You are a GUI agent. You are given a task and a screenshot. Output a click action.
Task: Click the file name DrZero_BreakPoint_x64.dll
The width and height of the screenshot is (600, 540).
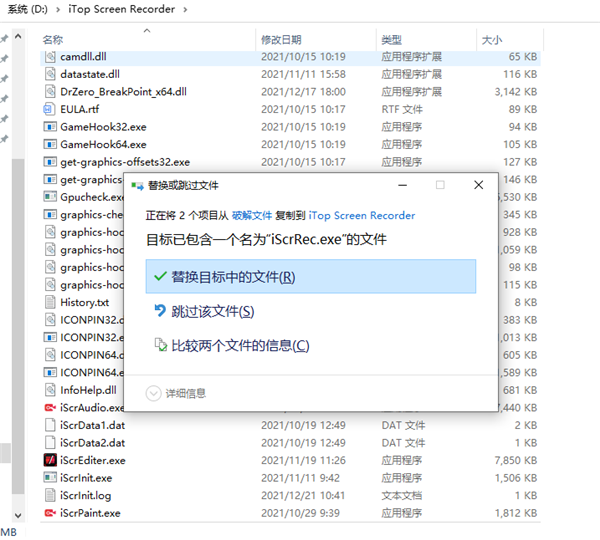(x=123, y=91)
